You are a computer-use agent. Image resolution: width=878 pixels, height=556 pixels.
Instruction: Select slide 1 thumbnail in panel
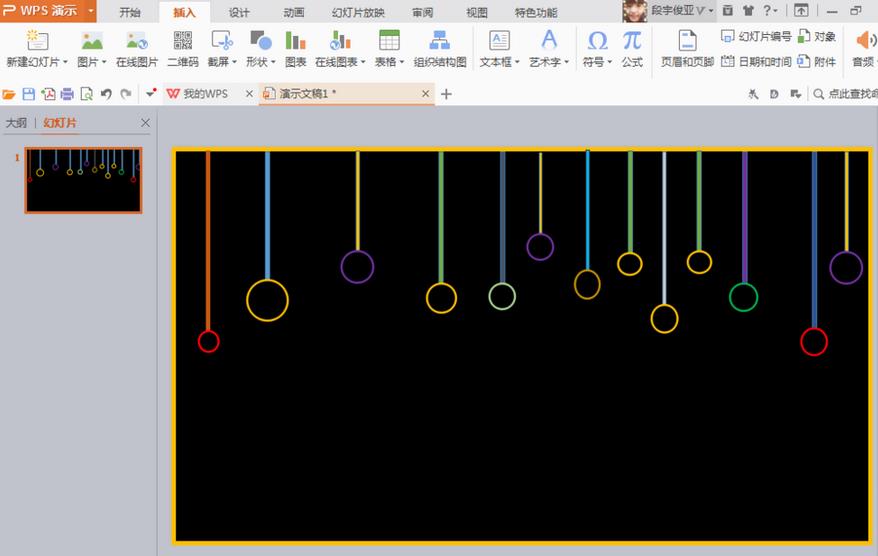[x=83, y=180]
